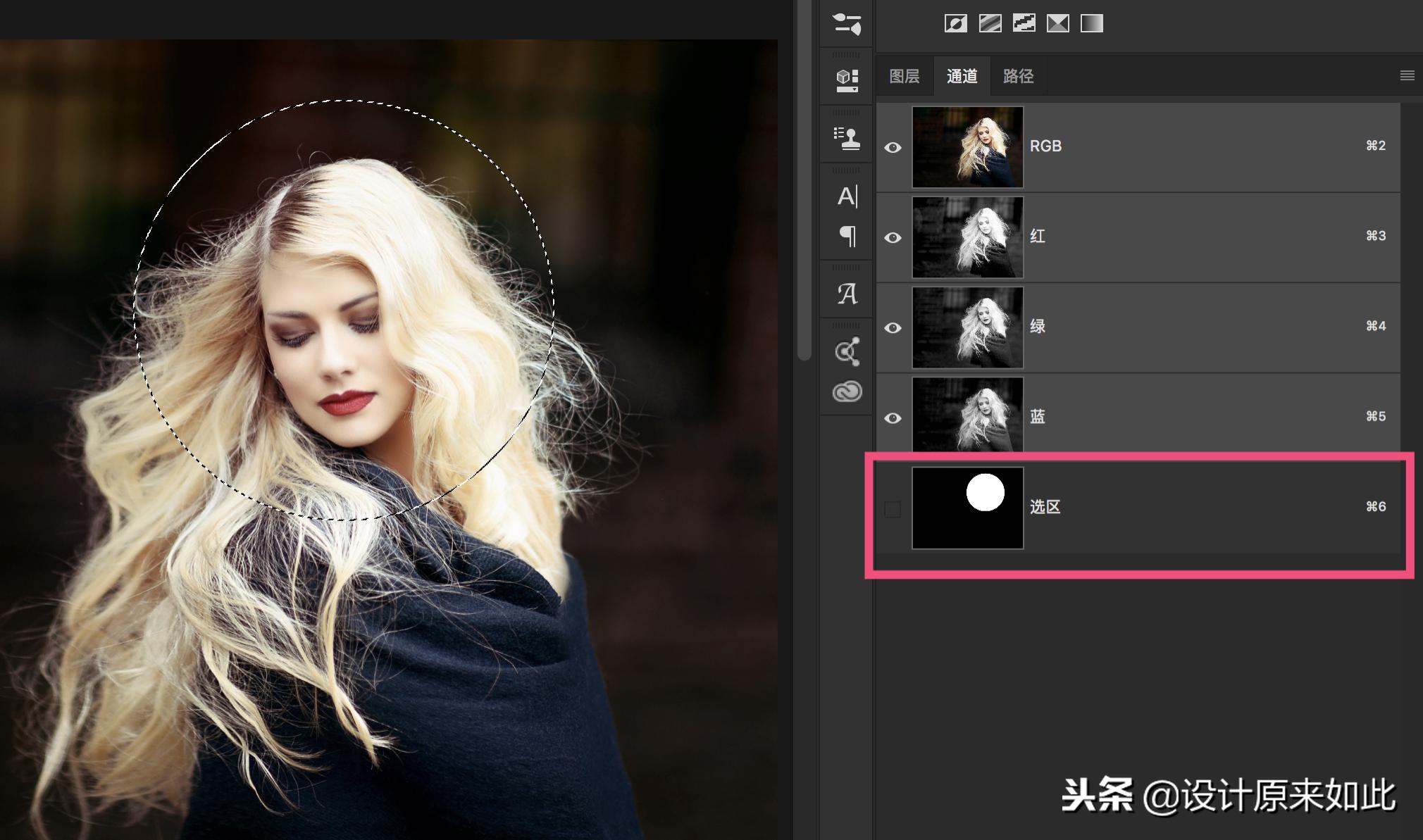Toggle visibility of the 红 channel
The height and width of the screenshot is (840, 1423).
coord(893,237)
